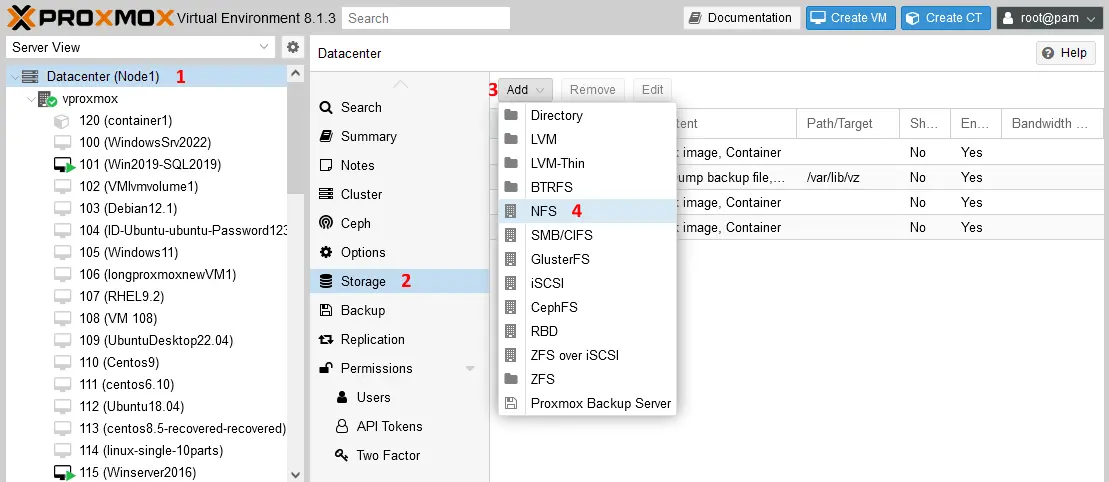1109x482 pixels.
Task: Click monitor icon for 100 (WindowsSrv2022)
Action: (63, 143)
